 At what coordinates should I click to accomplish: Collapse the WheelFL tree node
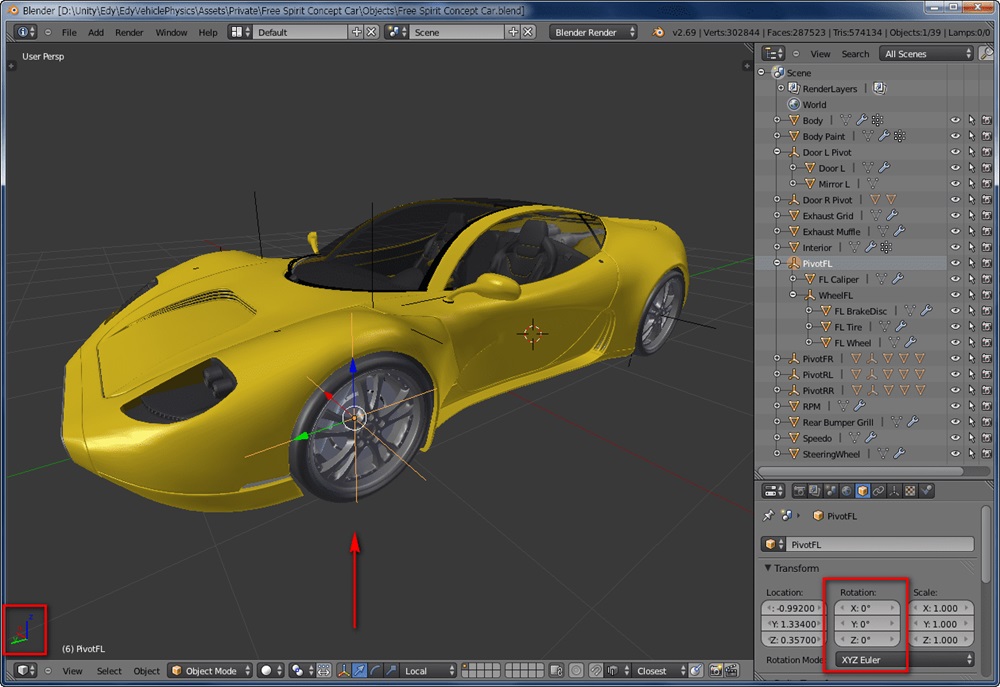tap(793, 295)
